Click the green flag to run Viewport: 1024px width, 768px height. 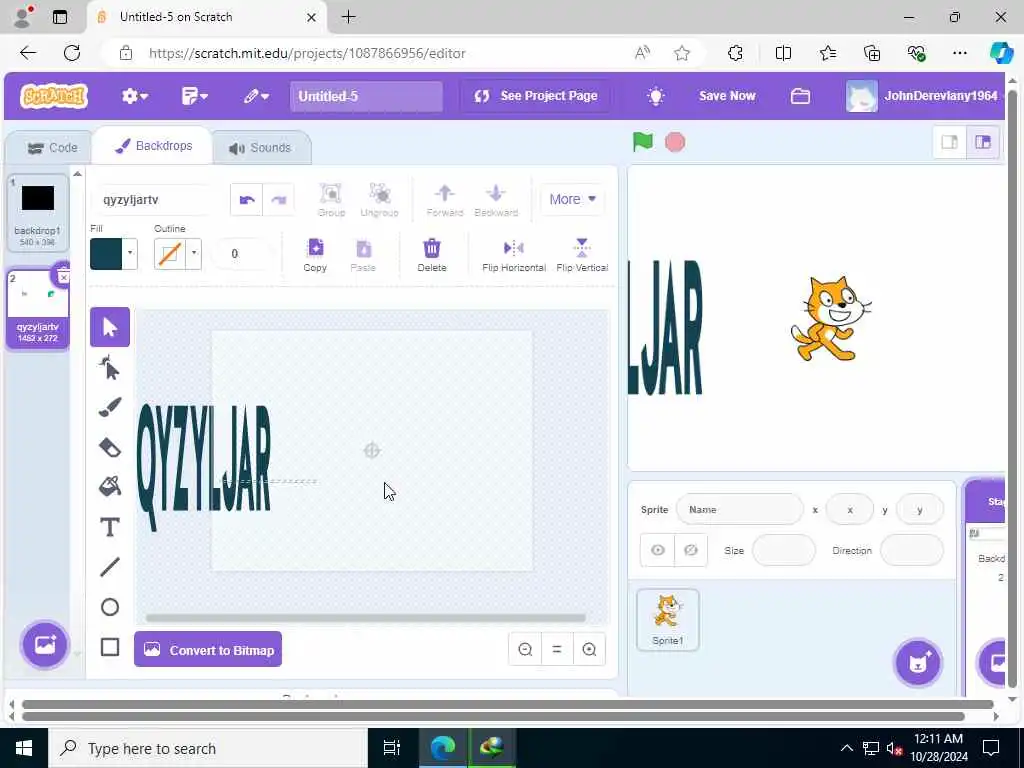point(643,142)
